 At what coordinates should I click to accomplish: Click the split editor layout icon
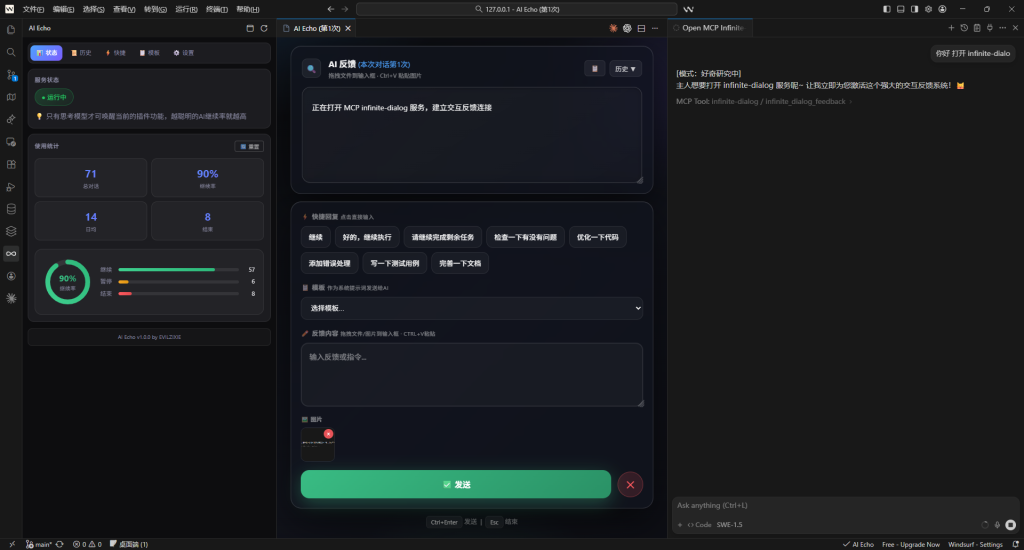641,28
